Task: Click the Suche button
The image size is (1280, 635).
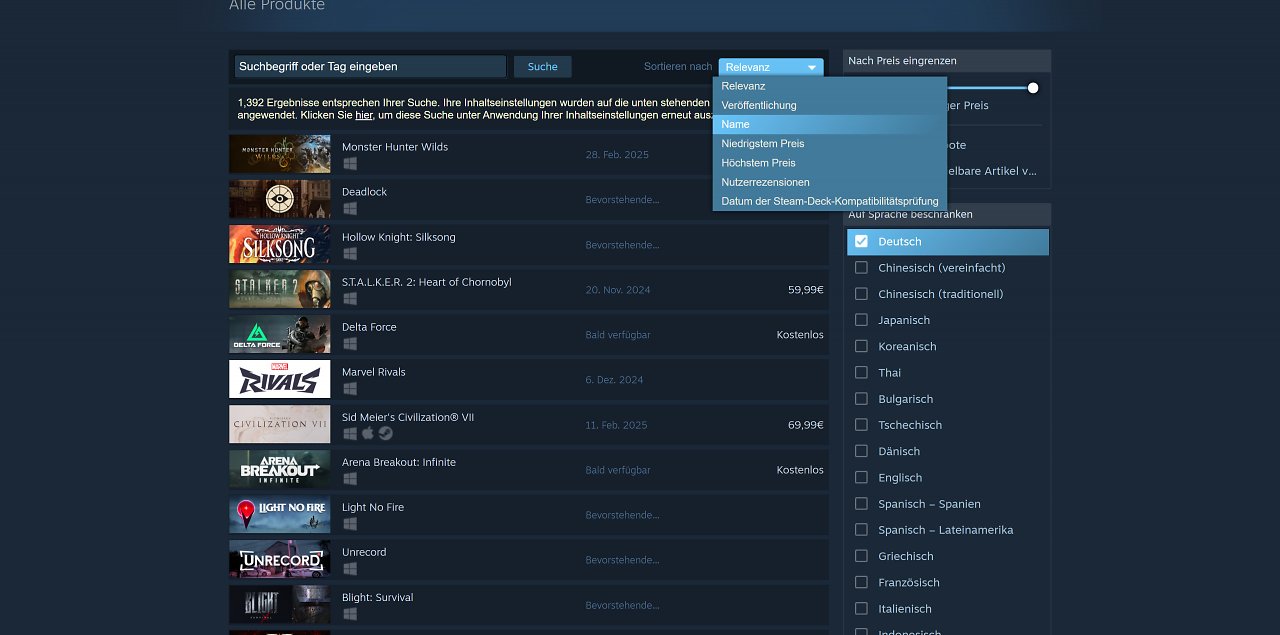Action: tap(543, 67)
